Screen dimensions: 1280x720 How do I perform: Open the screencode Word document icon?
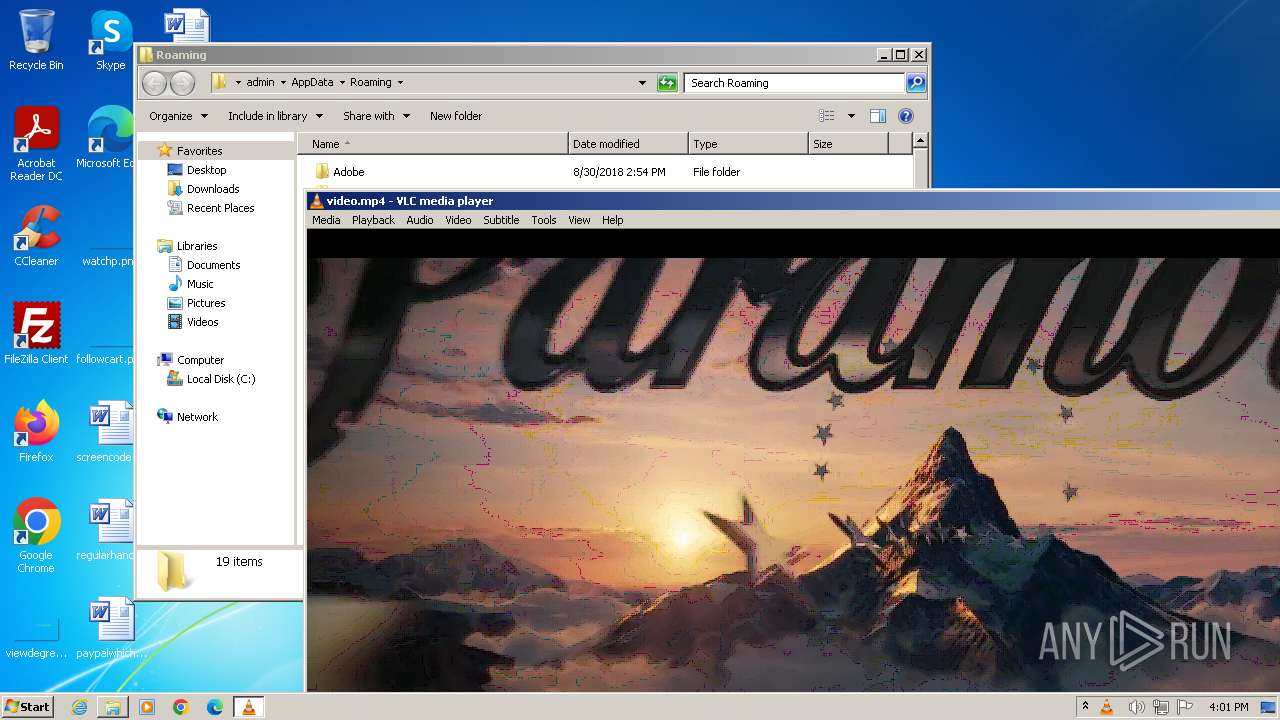pyautogui.click(x=105, y=432)
